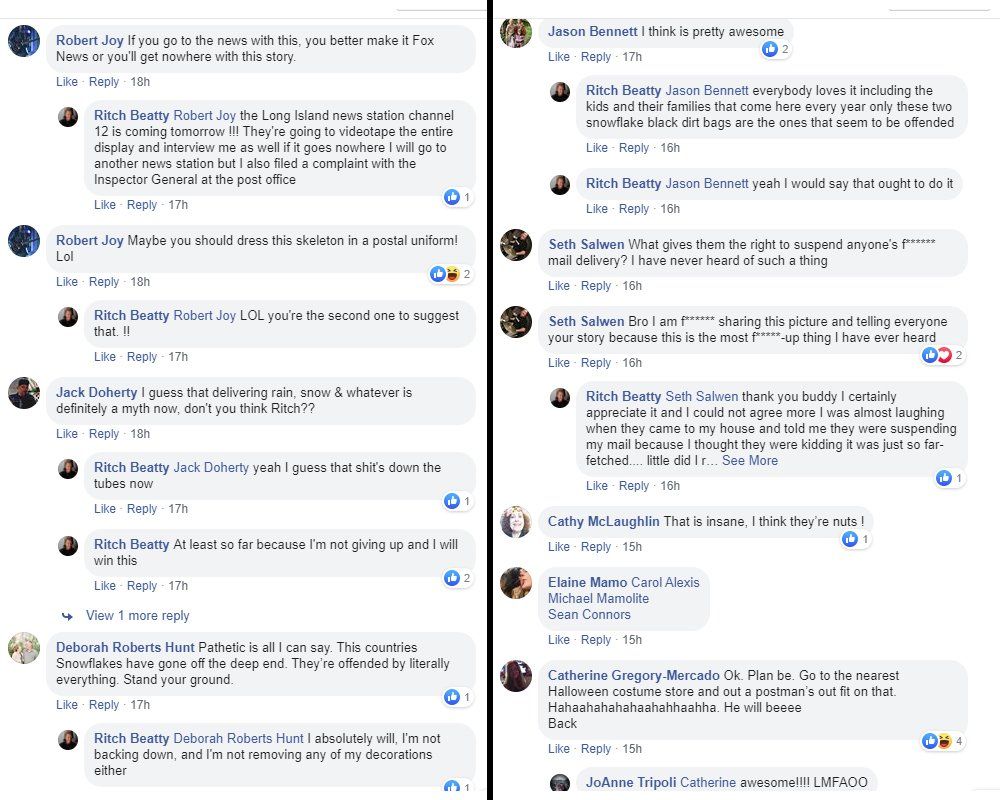Open tagged Michael Mamolite profile link

point(598,598)
